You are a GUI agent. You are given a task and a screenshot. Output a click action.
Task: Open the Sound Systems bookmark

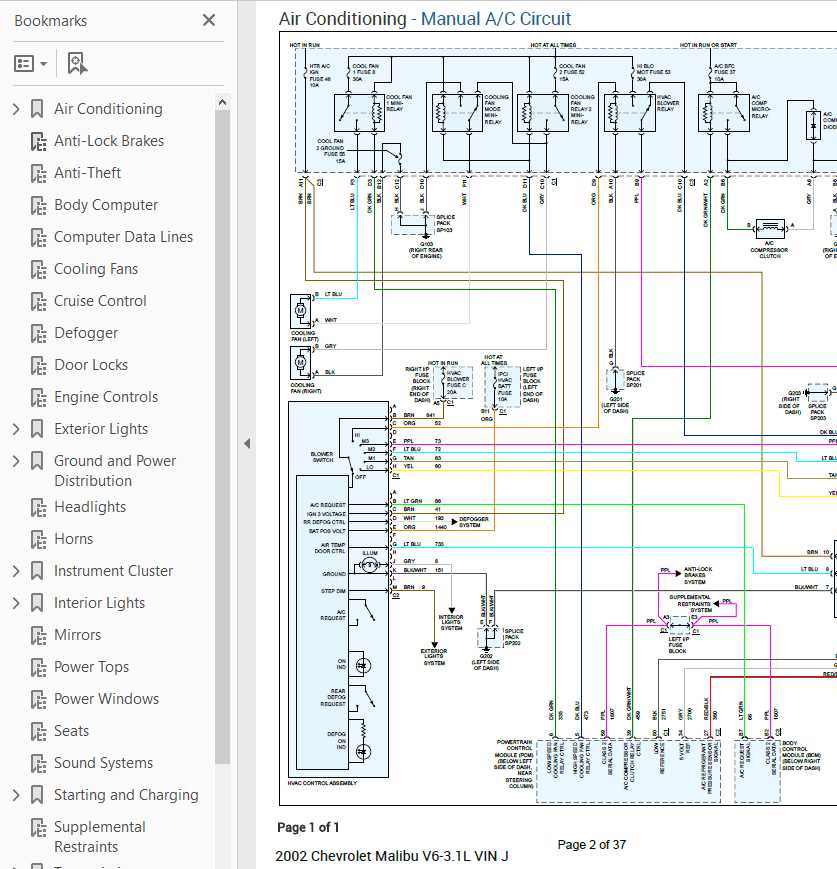(x=103, y=764)
